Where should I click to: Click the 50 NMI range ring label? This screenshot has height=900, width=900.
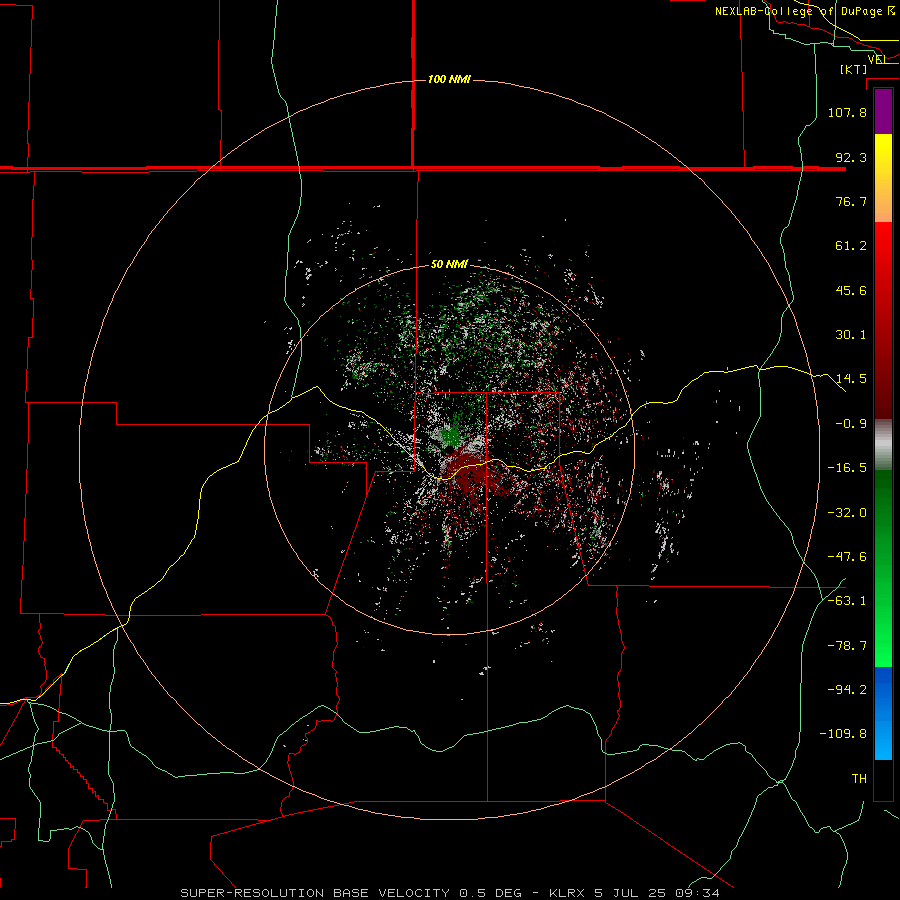tap(449, 264)
